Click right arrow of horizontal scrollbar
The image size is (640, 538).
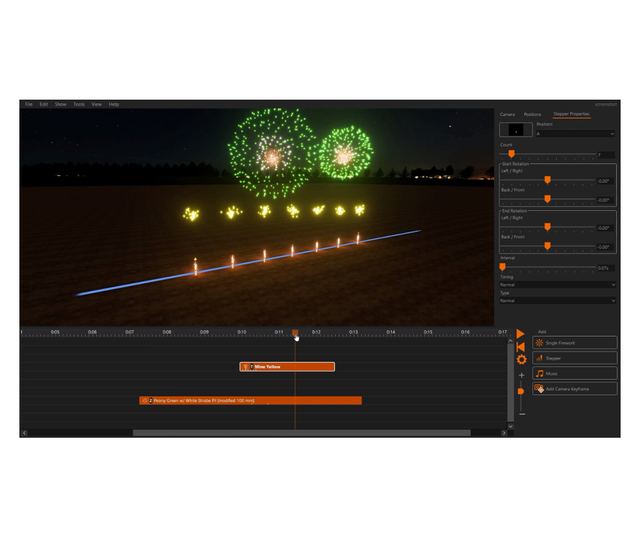pos(504,433)
